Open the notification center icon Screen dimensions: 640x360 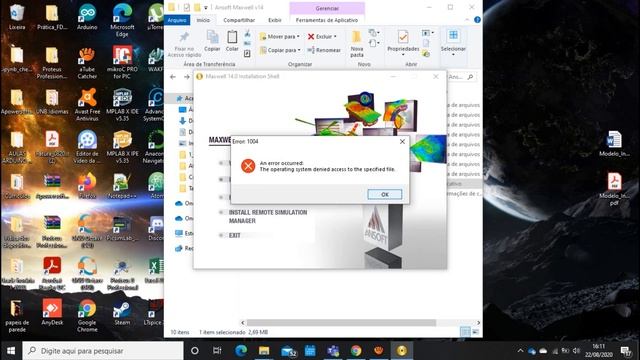click(x=626, y=351)
